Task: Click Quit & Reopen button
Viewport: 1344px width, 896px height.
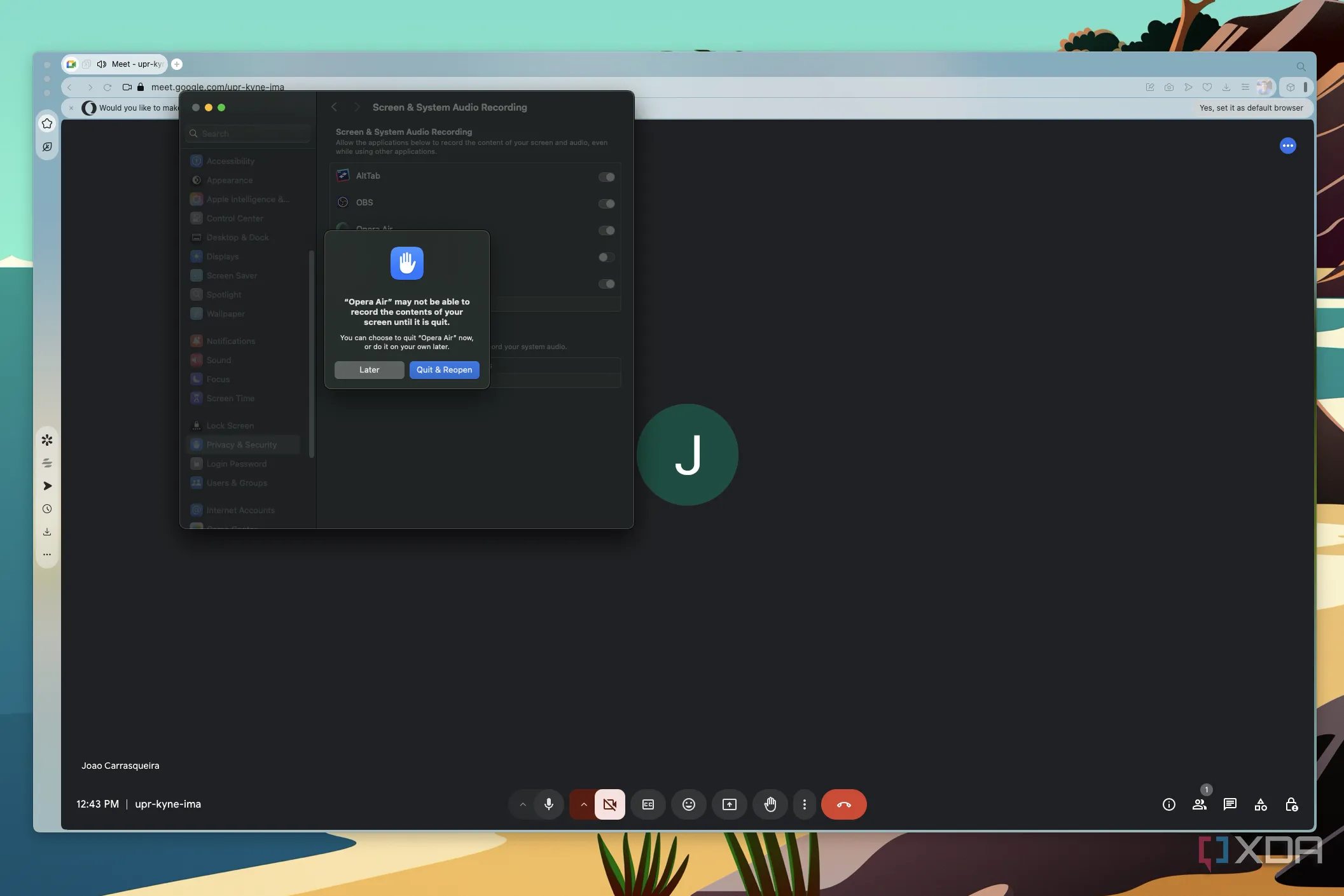Action: [444, 369]
